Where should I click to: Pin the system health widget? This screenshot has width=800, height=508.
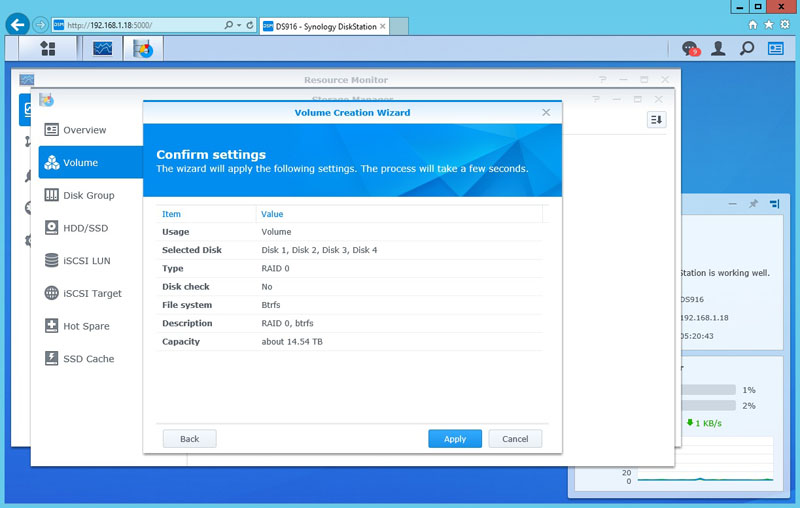753,204
